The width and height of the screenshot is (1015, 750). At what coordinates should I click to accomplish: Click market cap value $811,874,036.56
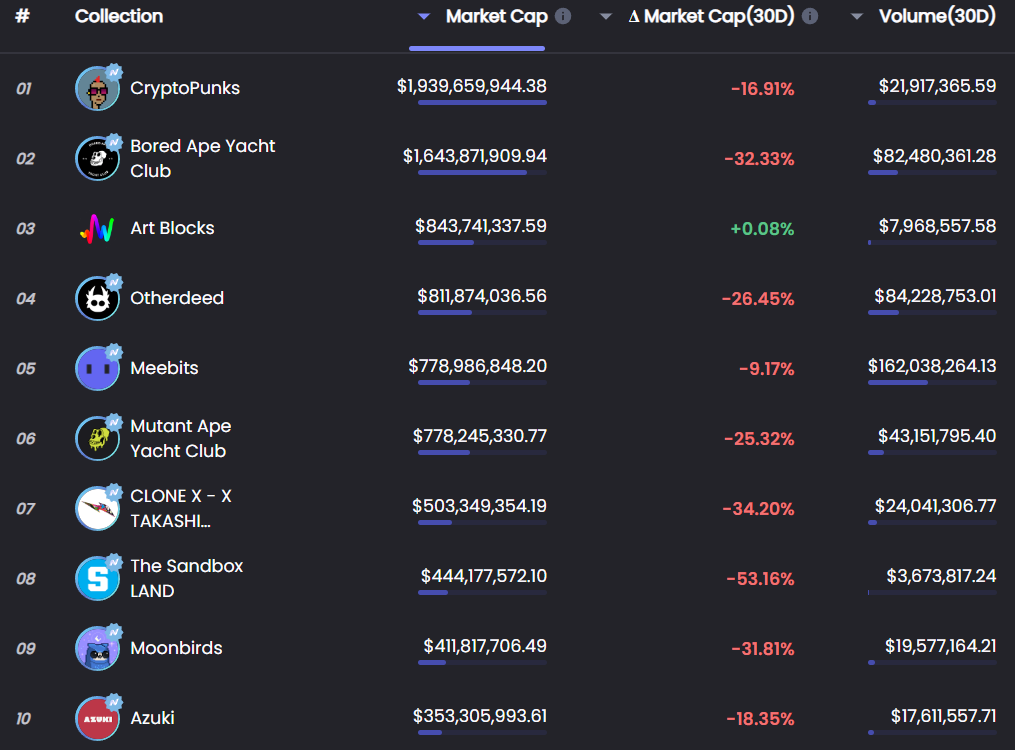tap(482, 296)
